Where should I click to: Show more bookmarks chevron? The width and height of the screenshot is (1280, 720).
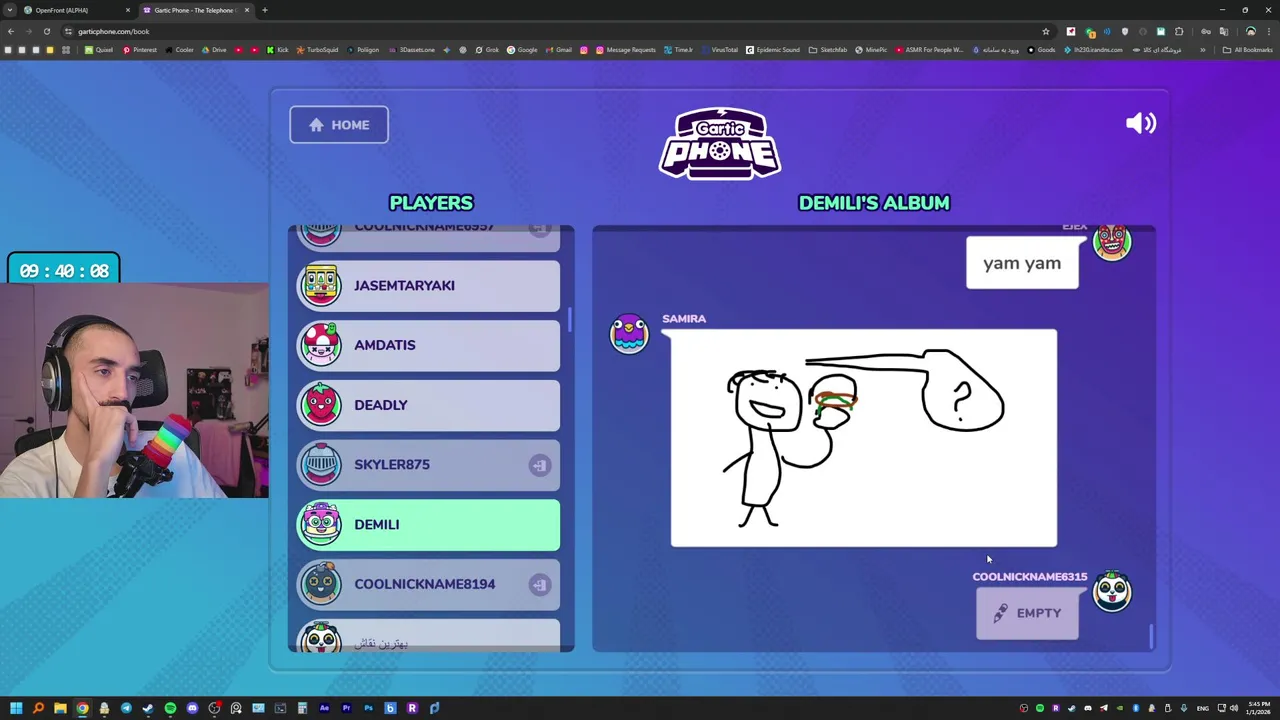pos(1203,50)
